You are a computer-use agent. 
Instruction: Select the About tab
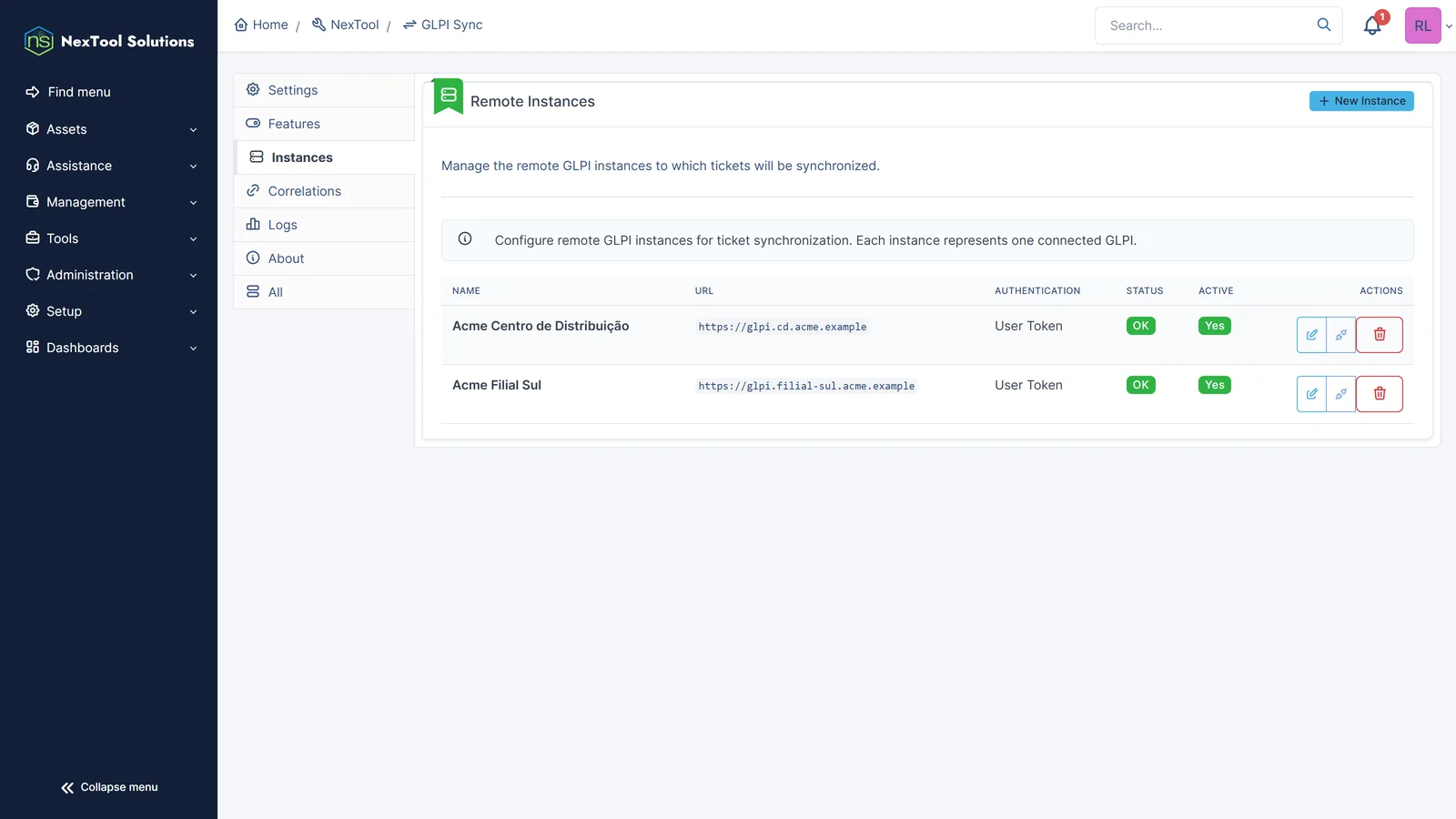pyautogui.click(x=324, y=258)
